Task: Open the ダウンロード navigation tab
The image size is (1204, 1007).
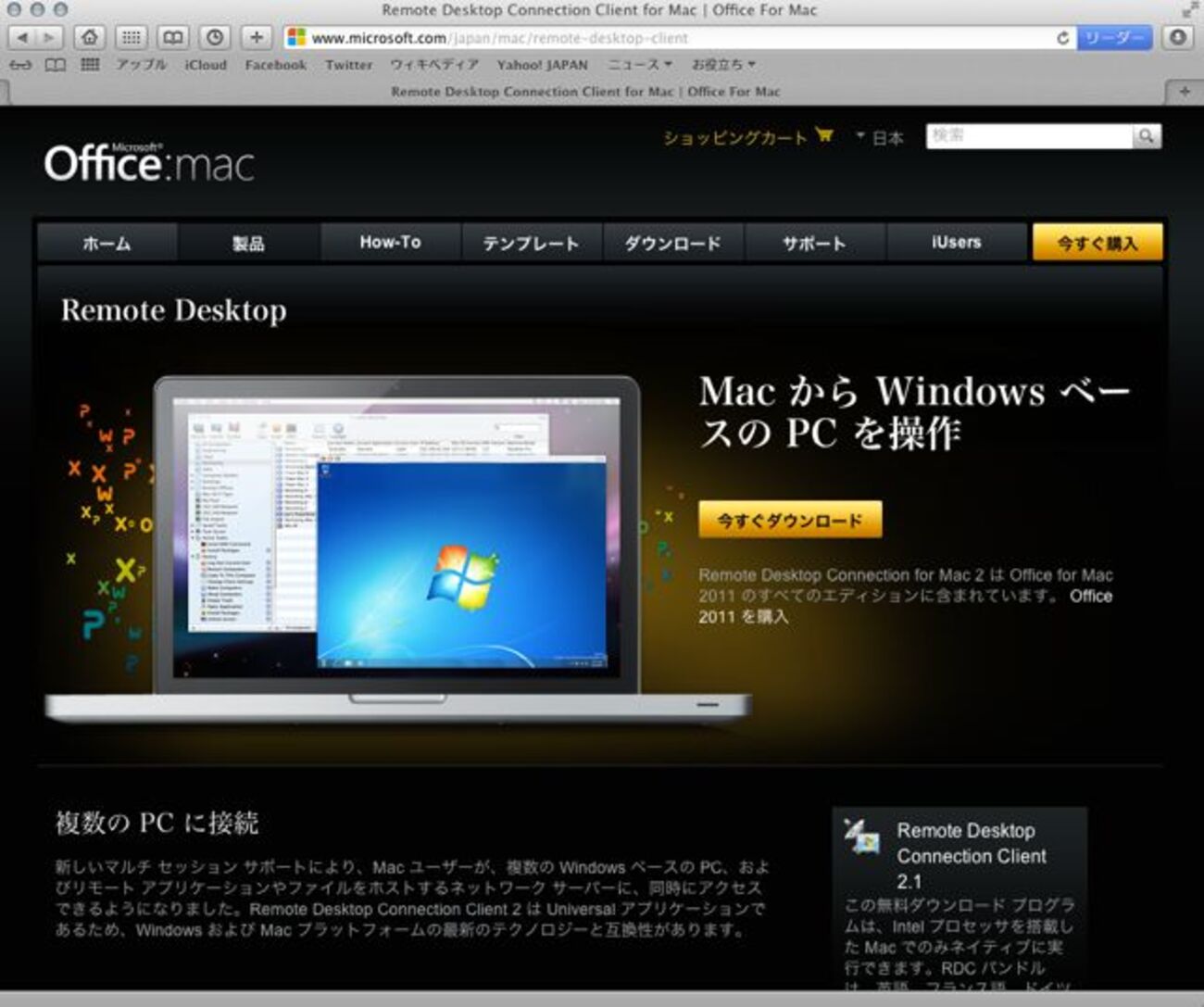Action: click(x=672, y=243)
